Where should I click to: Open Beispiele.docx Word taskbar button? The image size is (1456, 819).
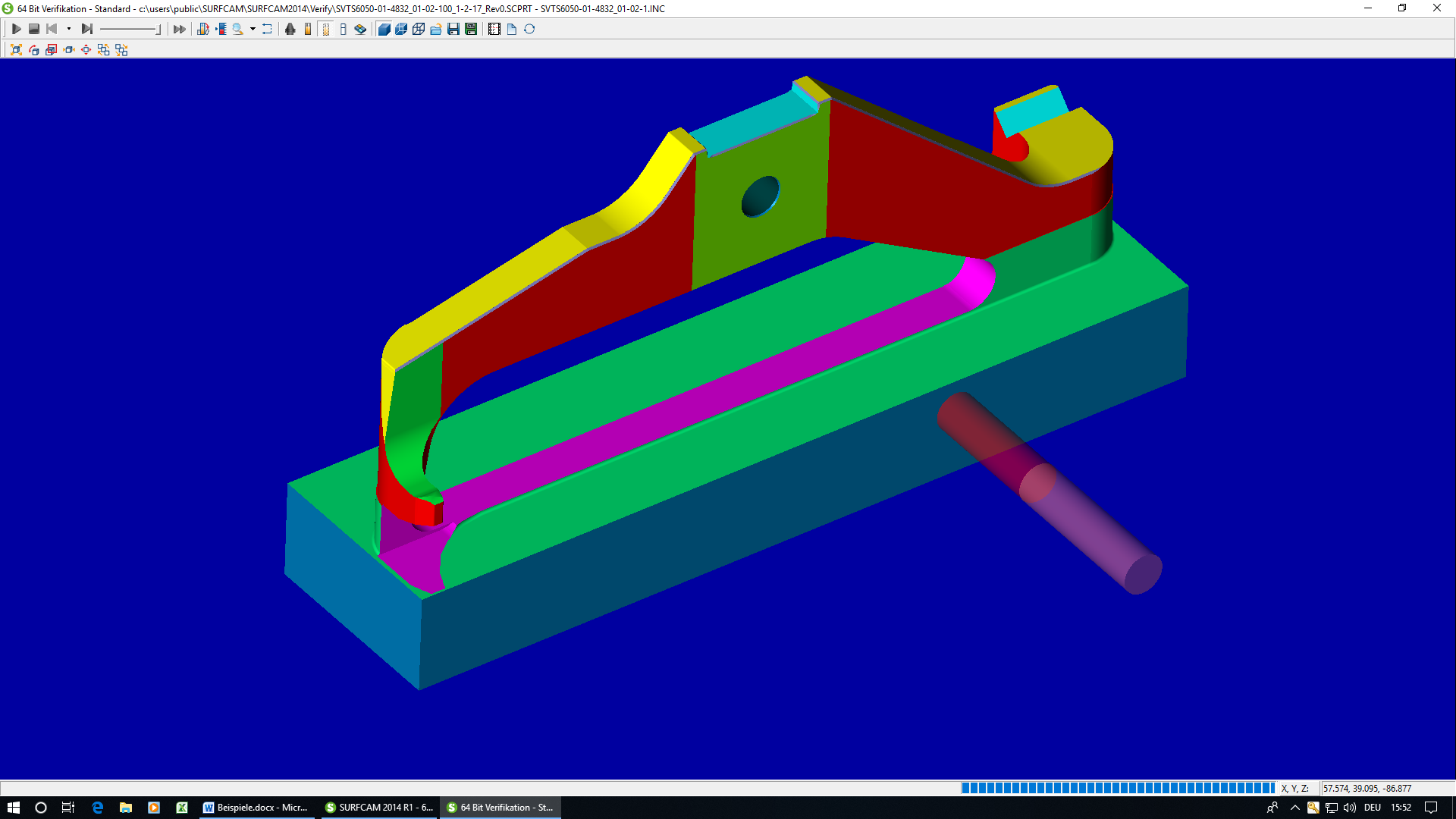[x=256, y=808]
